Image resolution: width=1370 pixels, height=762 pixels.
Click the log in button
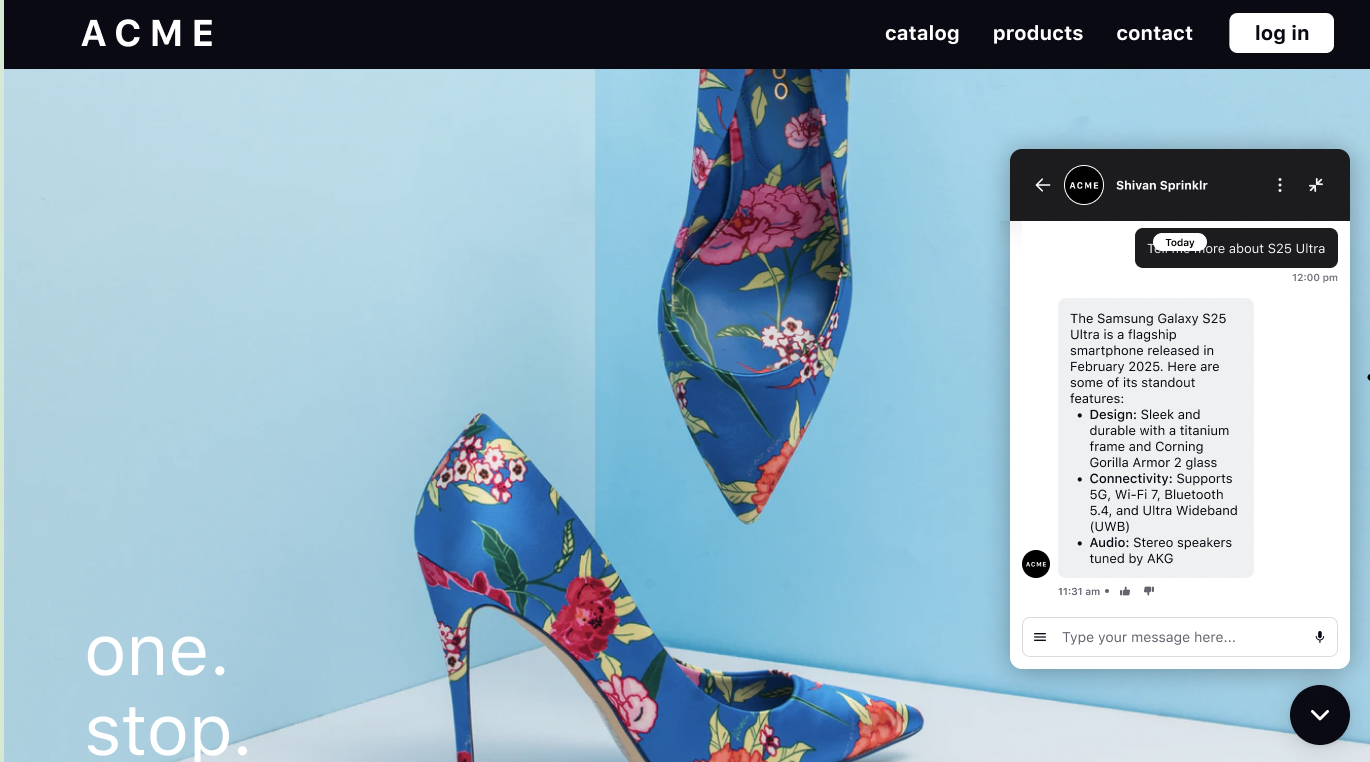click(x=1282, y=33)
